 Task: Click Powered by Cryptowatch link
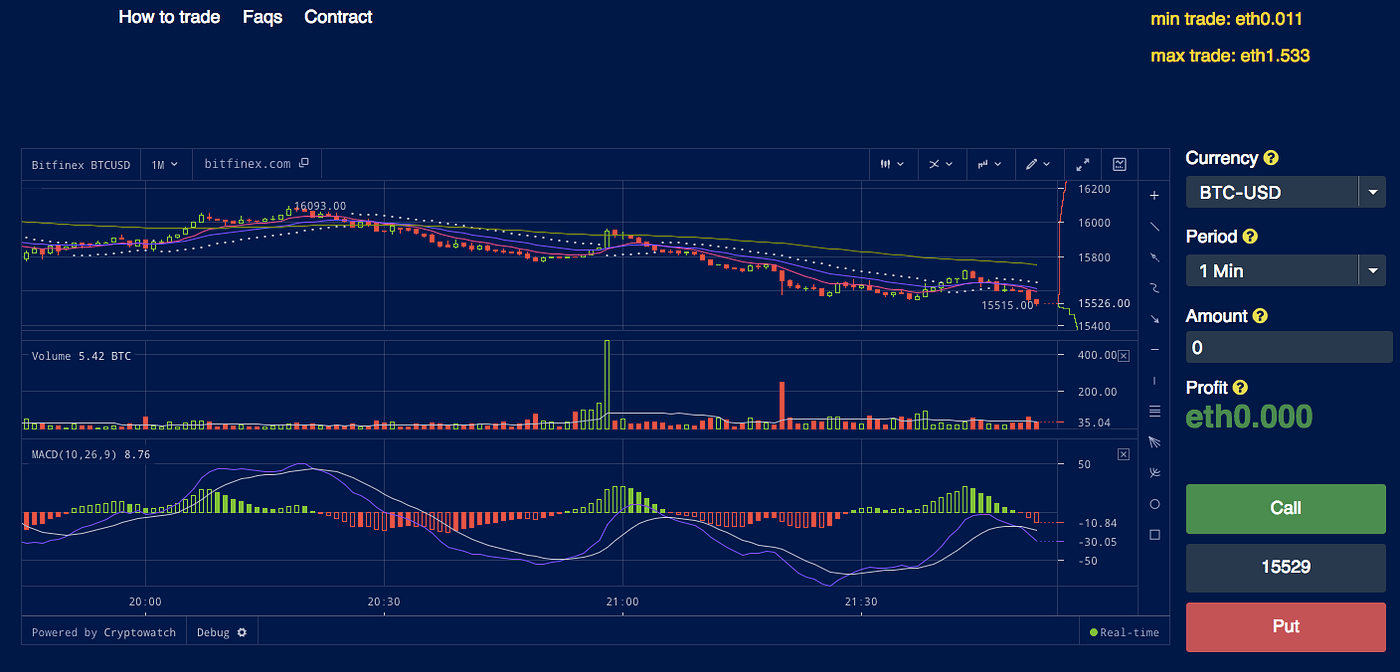click(x=104, y=633)
